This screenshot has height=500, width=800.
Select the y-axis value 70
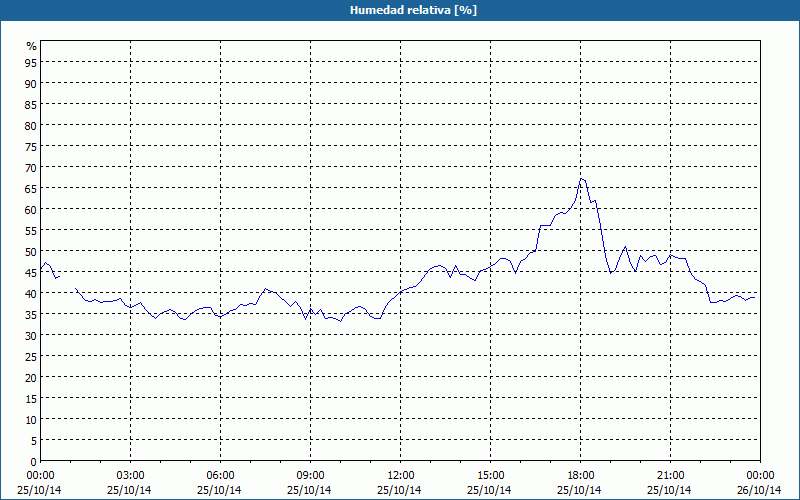click(31, 168)
